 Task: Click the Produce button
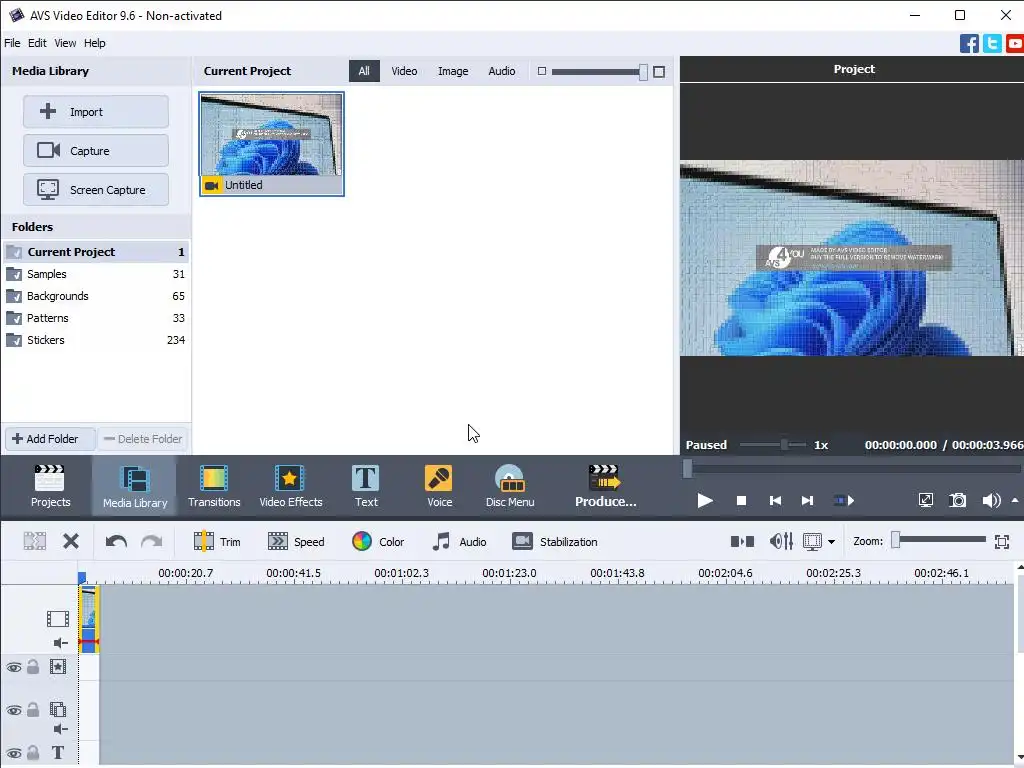pyautogui.click(x=605, y=486)
